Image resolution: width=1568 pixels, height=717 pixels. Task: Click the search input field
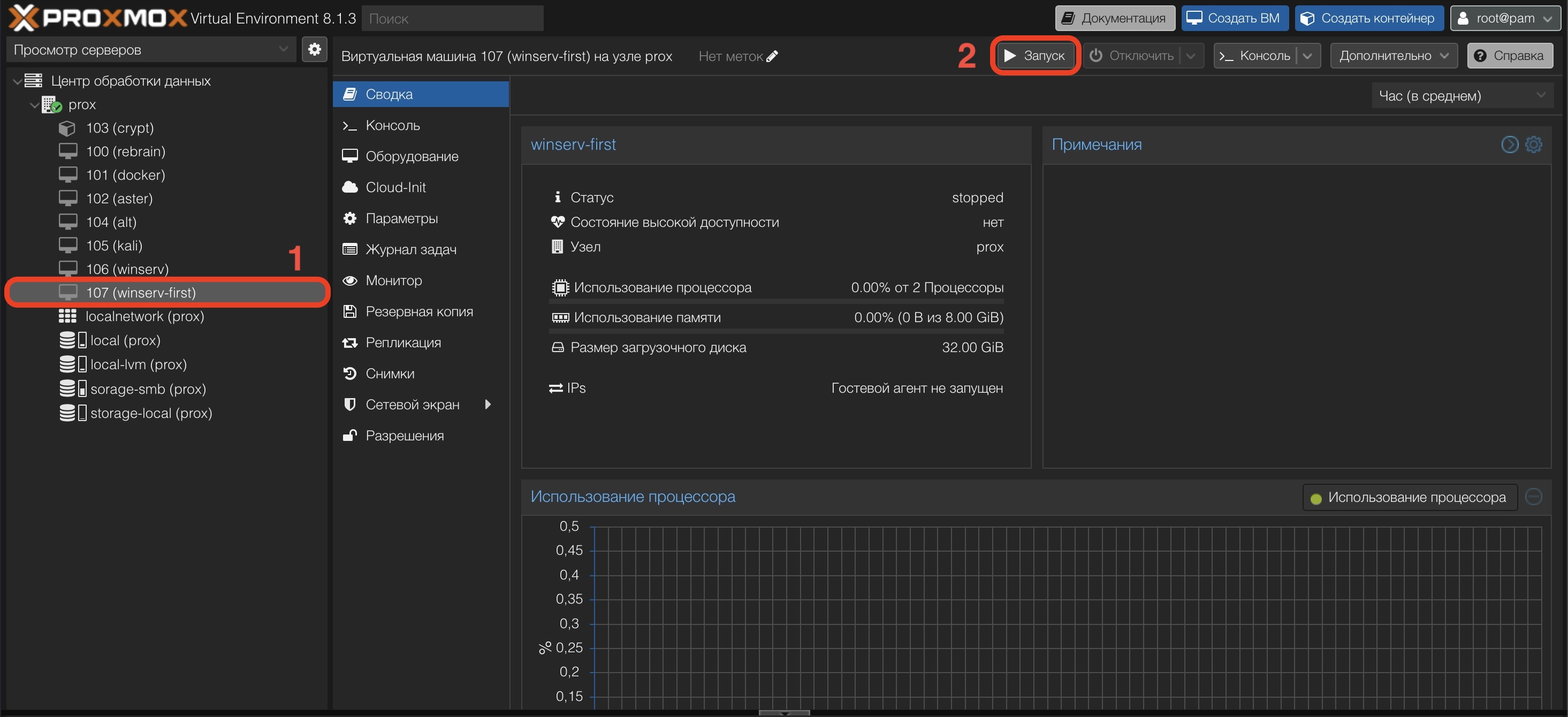point(452,18)
